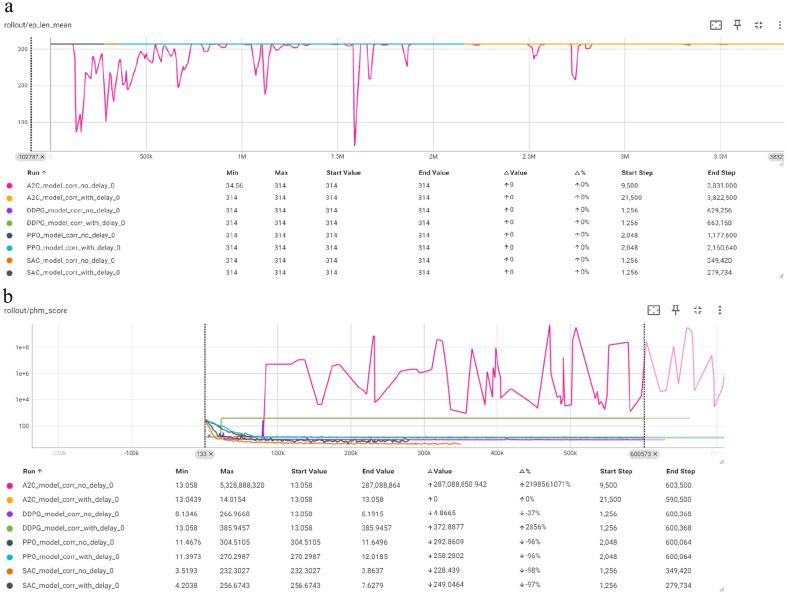Click pink swatch of A2C_model_corr_no_delay_0 in phm_score table

coord(9,486)
